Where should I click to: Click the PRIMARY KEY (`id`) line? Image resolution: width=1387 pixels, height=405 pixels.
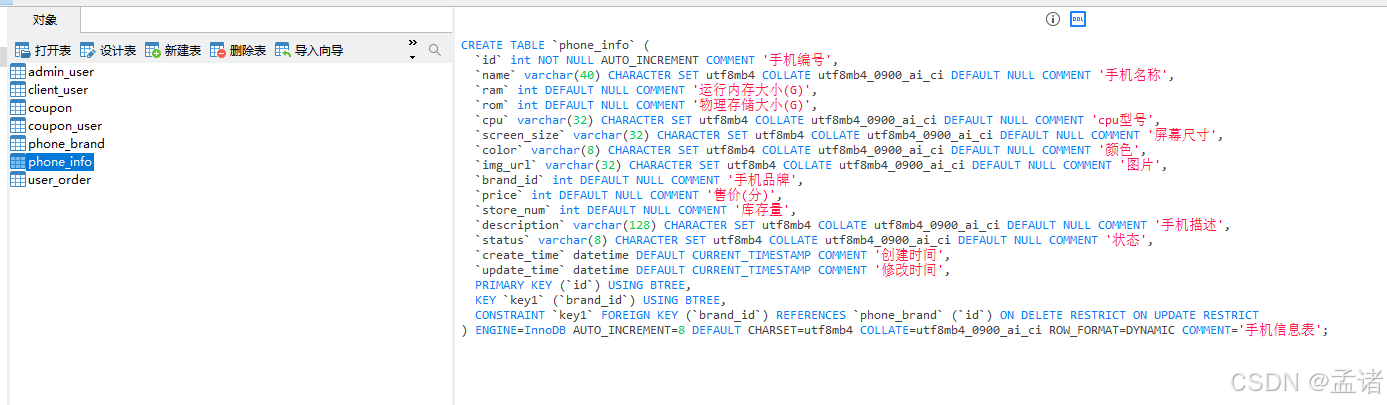coord(583,285)
